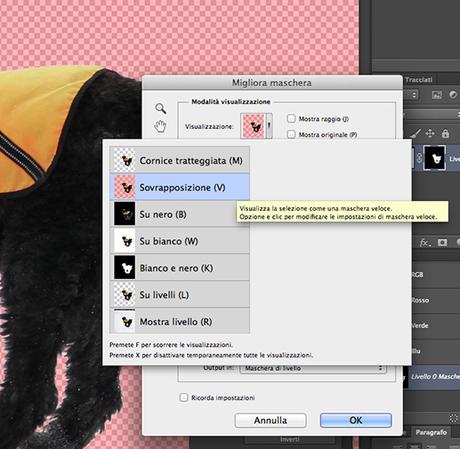The width and height of the screenshot is (460, 449).
Task: Click the lock all padlock icon
Action: (445, 134)
